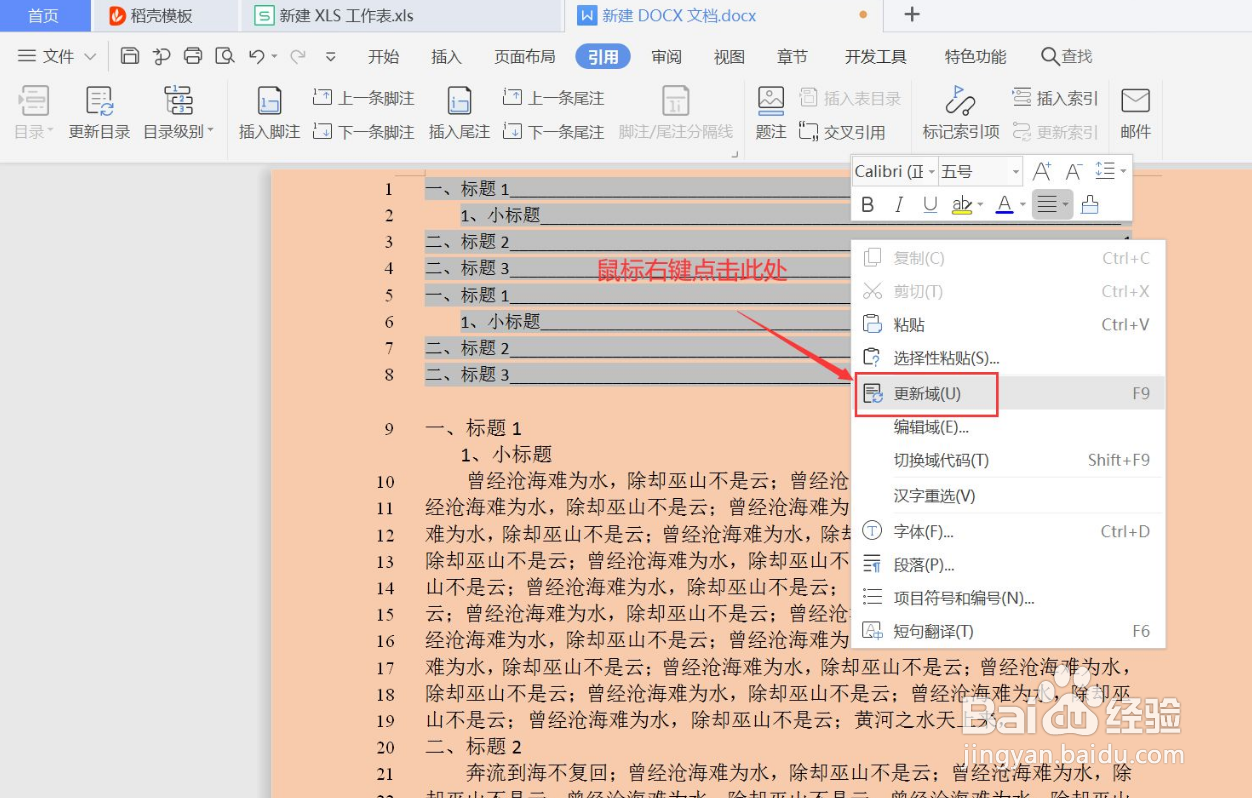This screenshot has height=798, width=1252.
Task: Pick a font color using the A swatch
Action: (1002, 204)
